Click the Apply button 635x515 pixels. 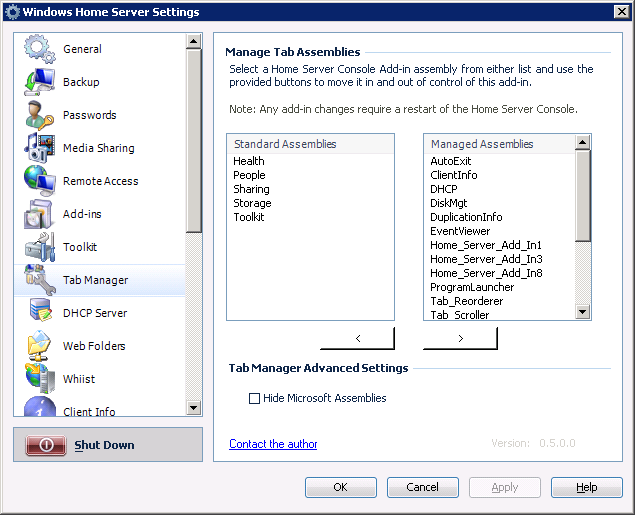[x=505, y=487]
